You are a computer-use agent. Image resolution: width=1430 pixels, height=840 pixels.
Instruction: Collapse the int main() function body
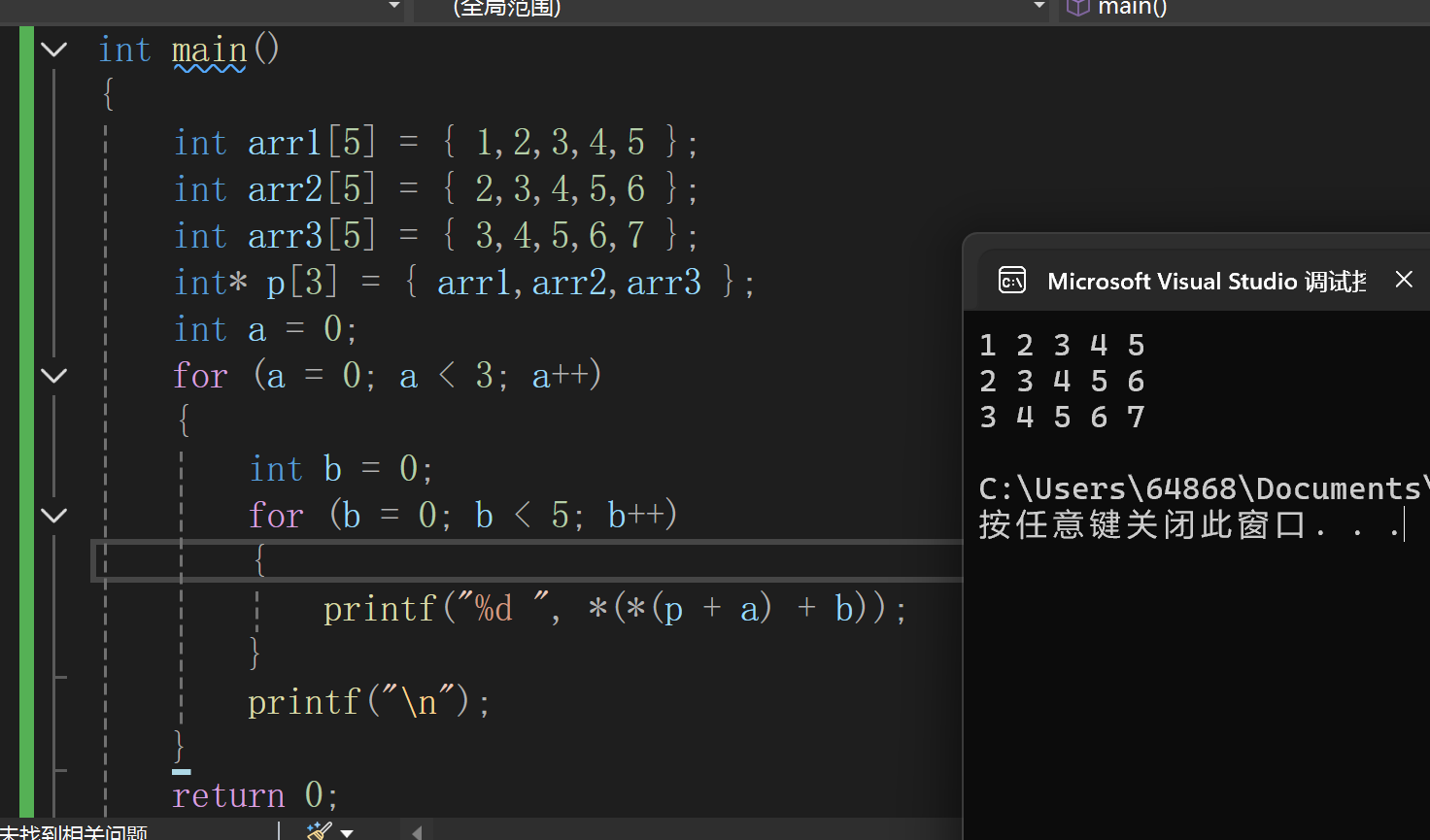point(53,49)
